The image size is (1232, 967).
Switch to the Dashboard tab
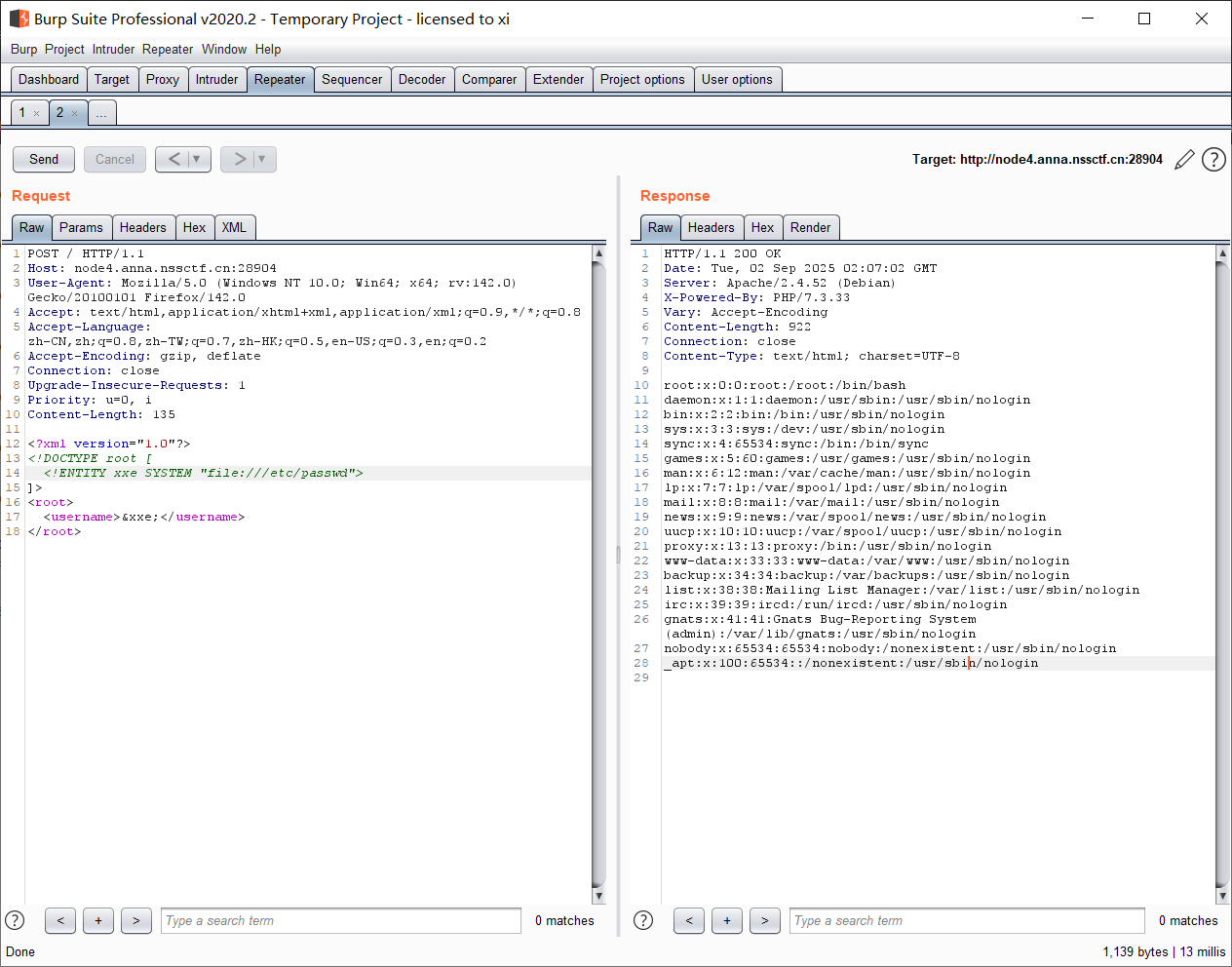(49, 80)
